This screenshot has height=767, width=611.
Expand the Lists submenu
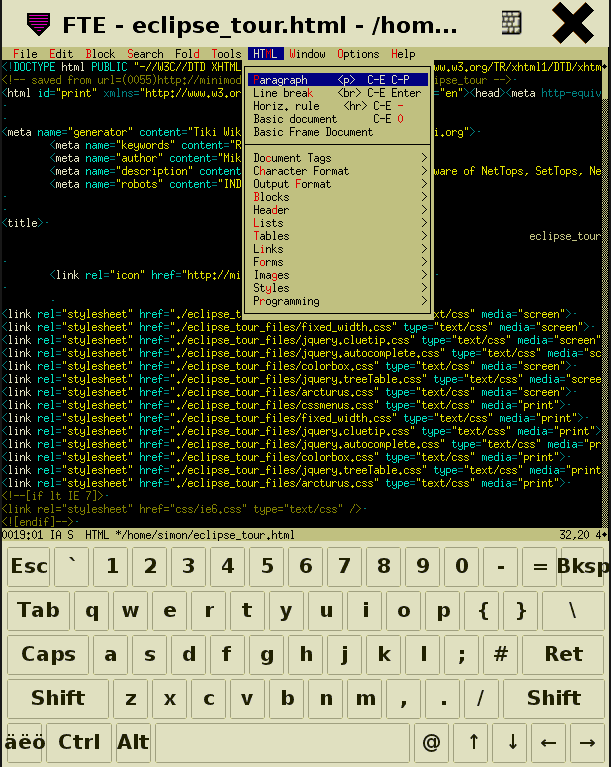(338, 223)
